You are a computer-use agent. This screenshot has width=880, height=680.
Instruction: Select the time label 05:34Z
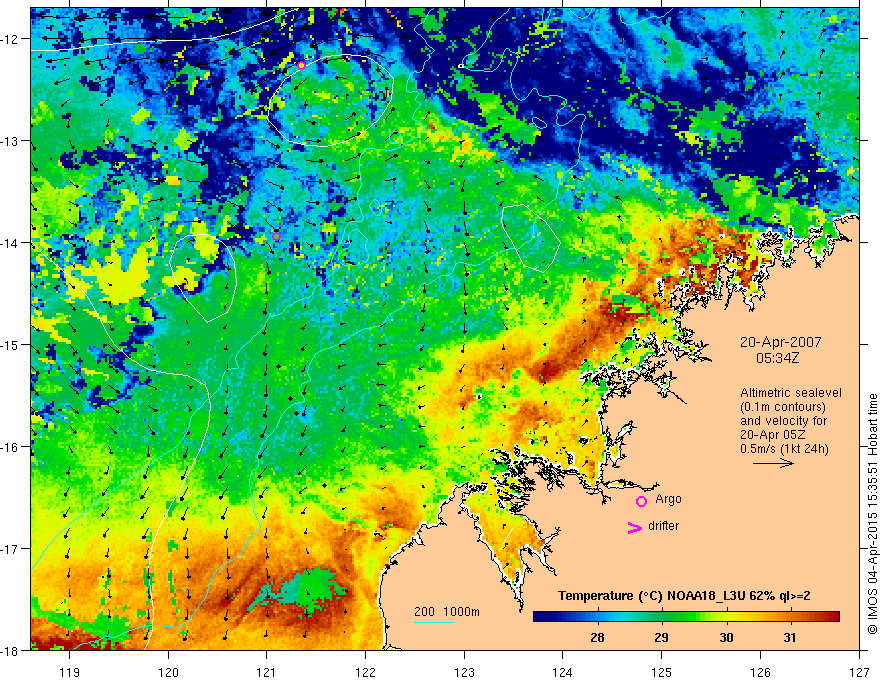[777, 358]
